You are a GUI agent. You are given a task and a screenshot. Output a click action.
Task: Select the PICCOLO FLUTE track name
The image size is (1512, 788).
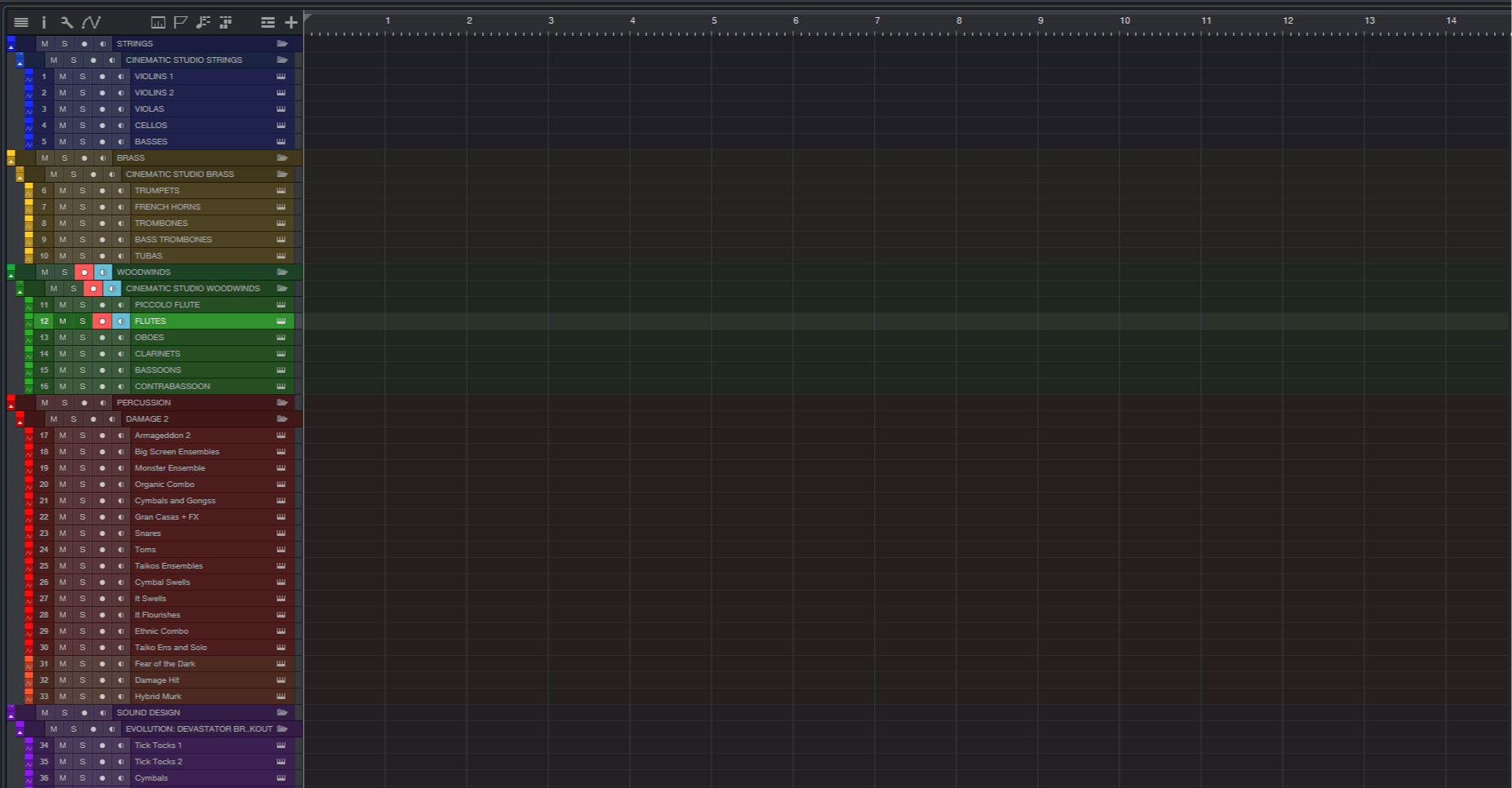click(x=167, y=305)
